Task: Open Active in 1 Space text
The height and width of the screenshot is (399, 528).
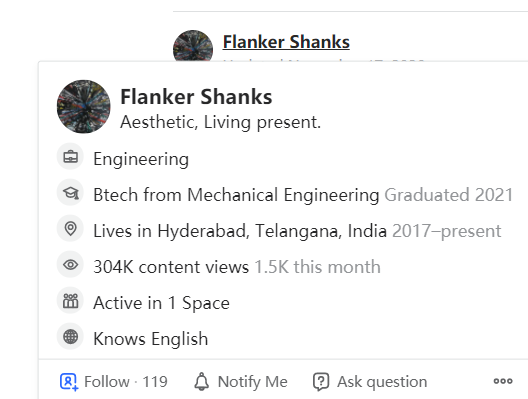Action: tap(162, 303)
